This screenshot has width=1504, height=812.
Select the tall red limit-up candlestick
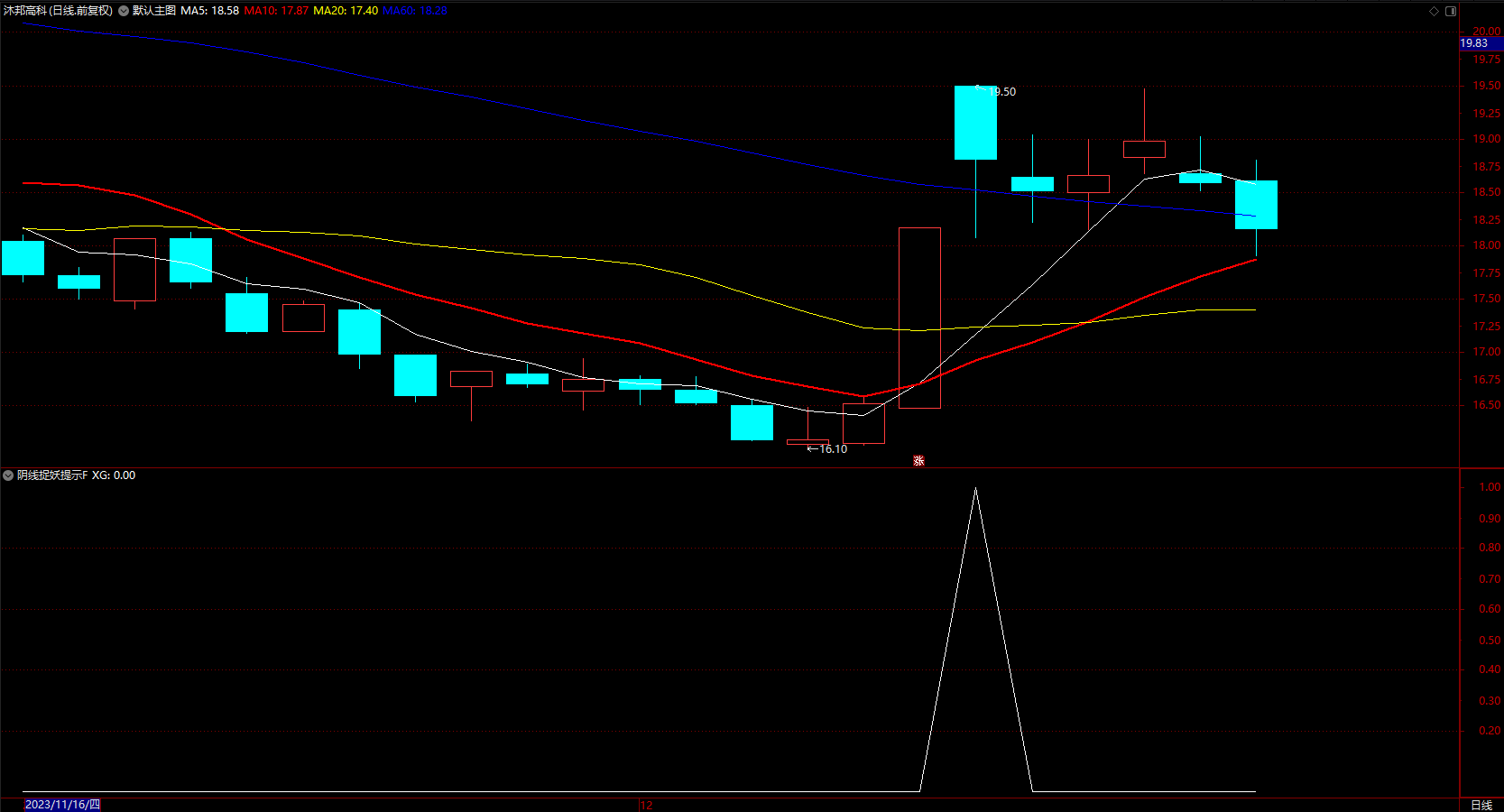(x=919, y=318)
